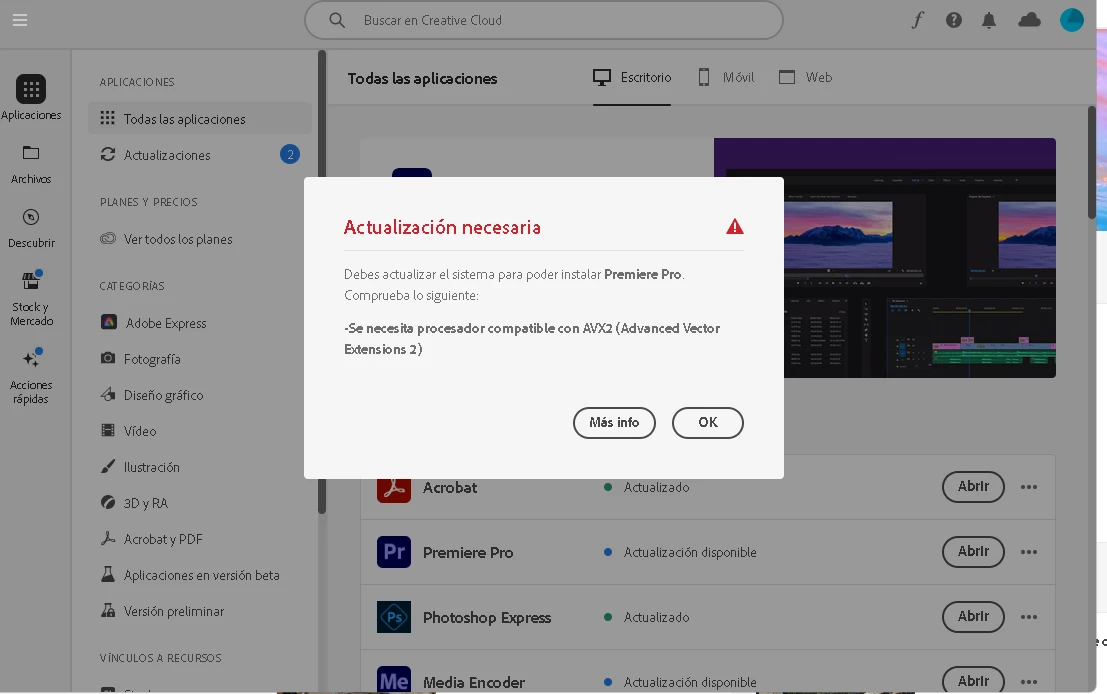This screenshot has height=694, width=1107.
Task: Open Stock y Mercado in left rail
Action: pos(31,299)
